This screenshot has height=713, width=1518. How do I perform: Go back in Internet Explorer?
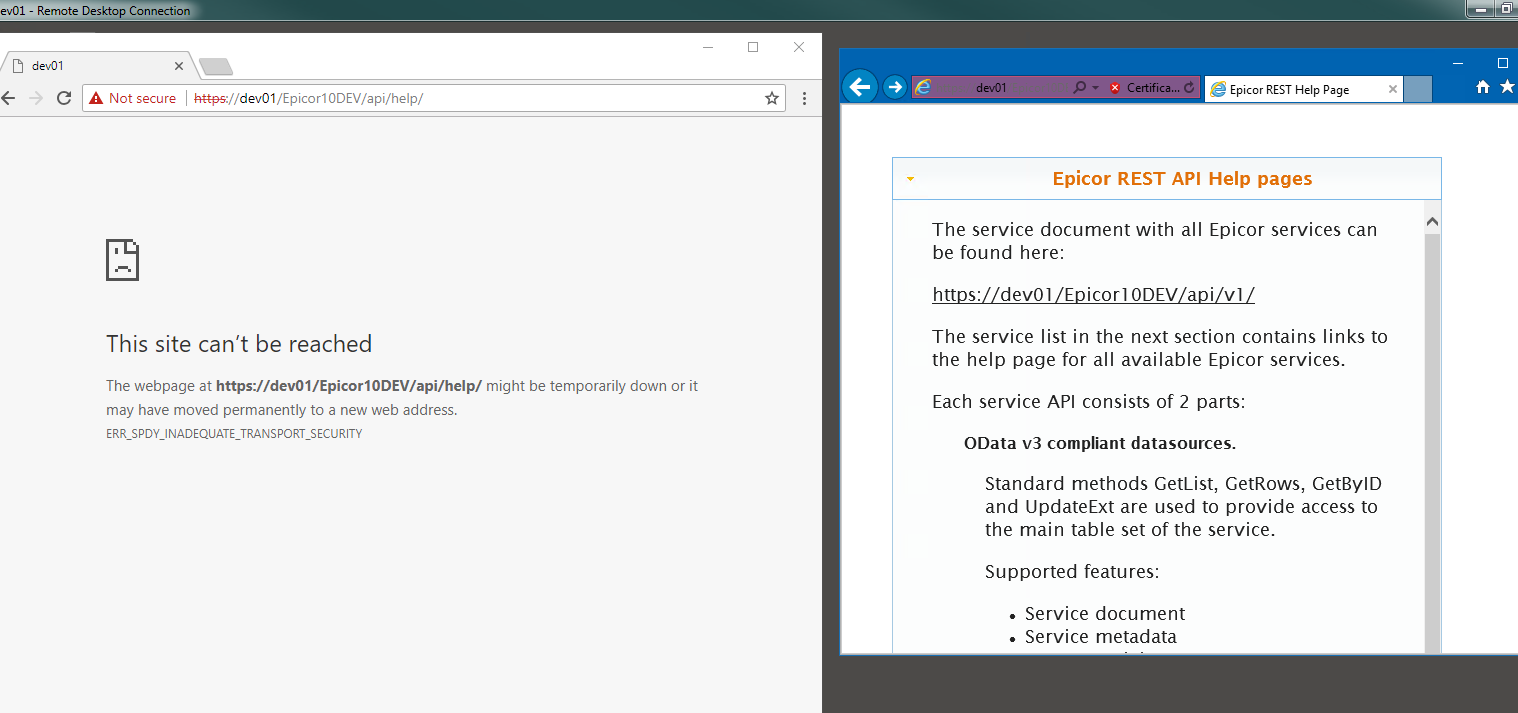860,87
